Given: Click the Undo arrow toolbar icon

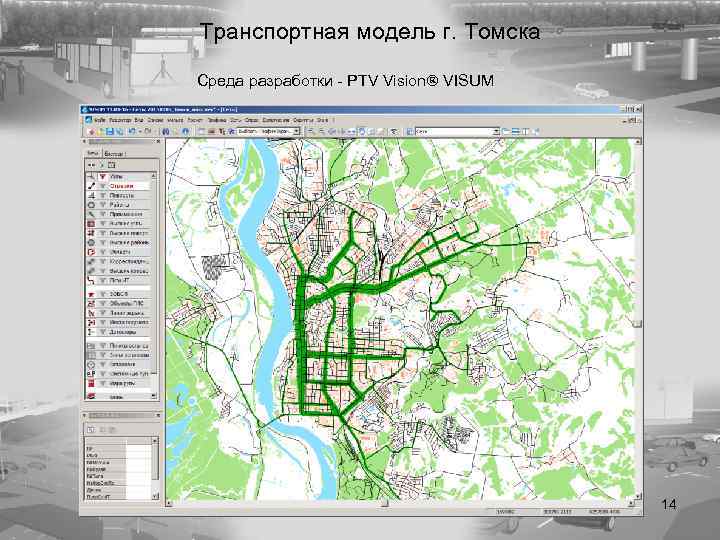Looking at the screenshot, I should (131, 131).
